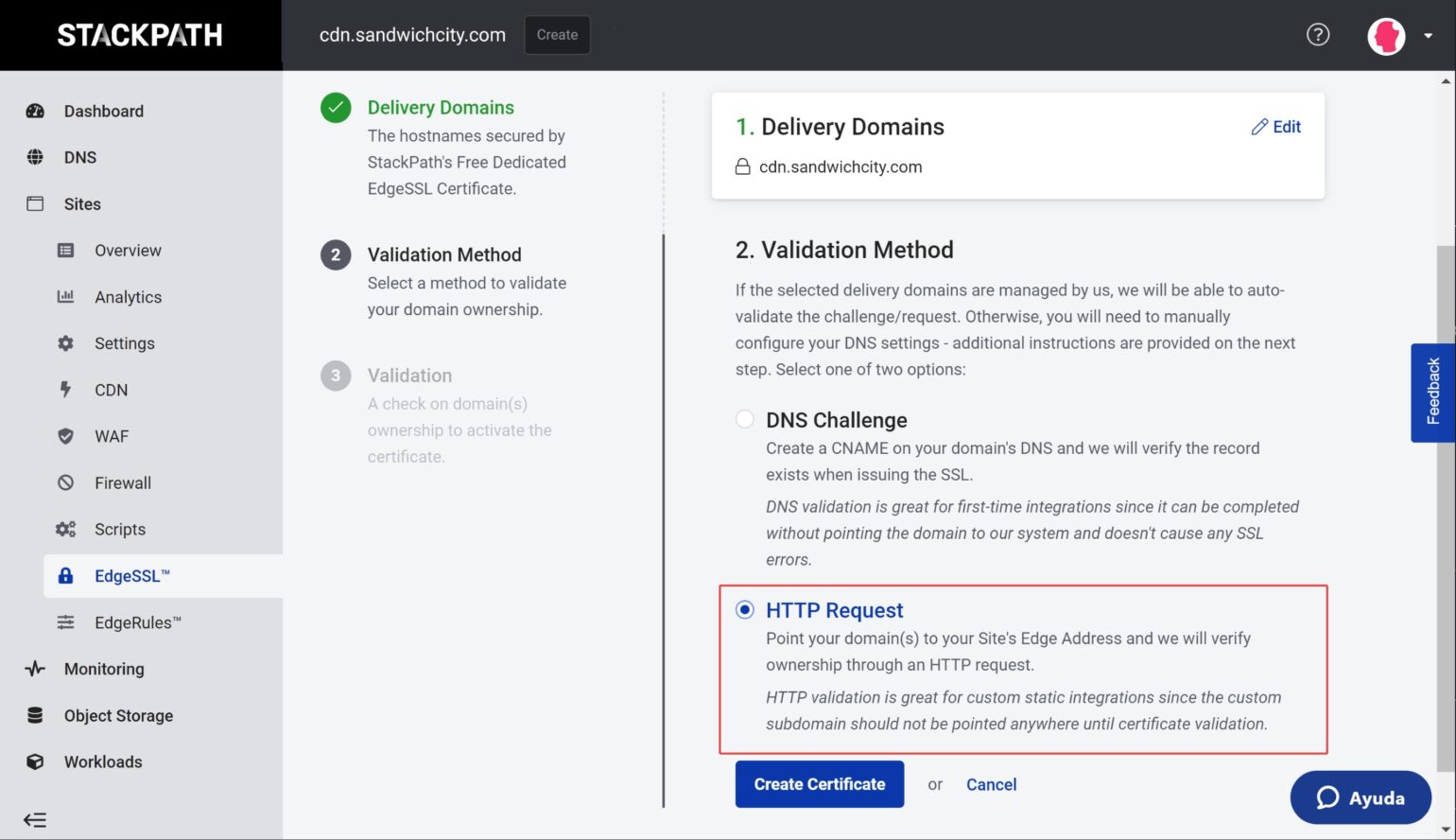Click the Dashboard gauge icon

[x=35, y=111]
